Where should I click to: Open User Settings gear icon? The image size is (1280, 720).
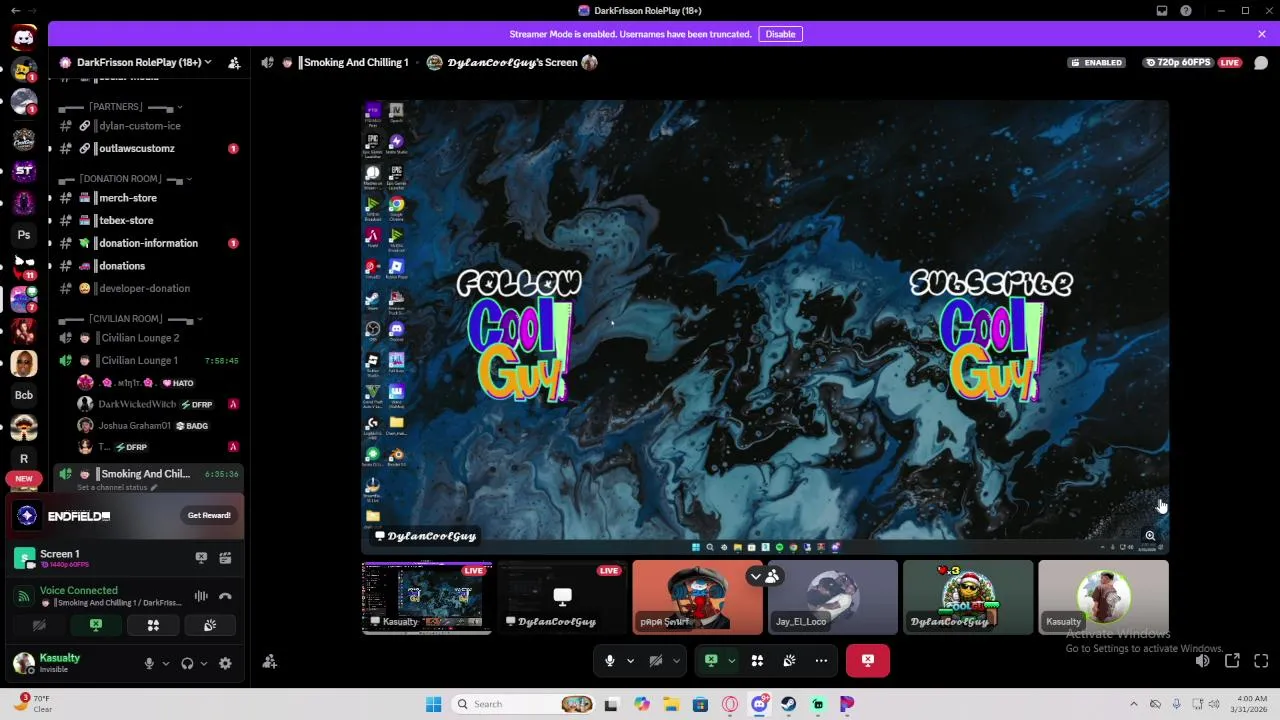[225, 663]
